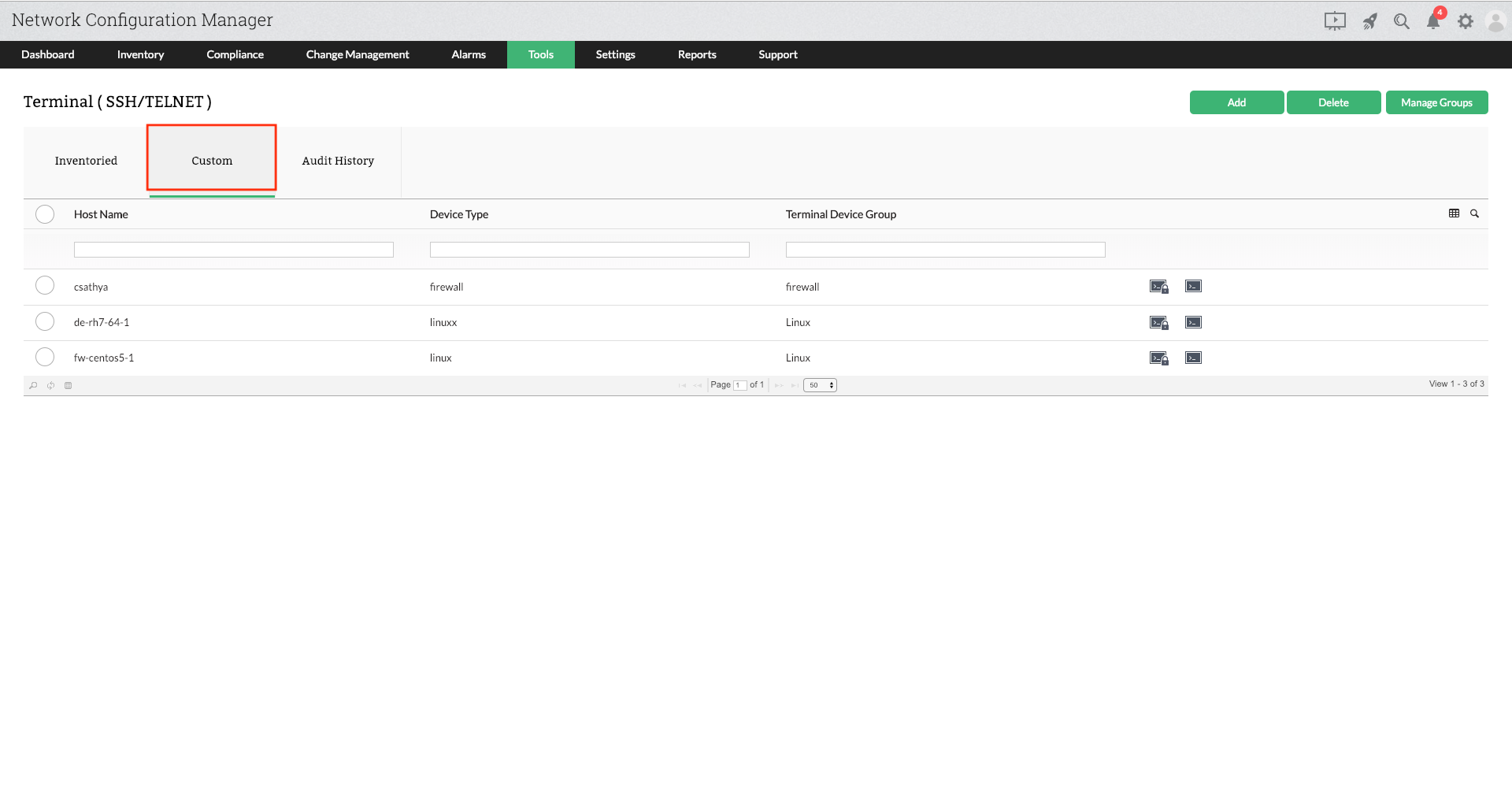Viewport: 1512px width, 790px height.
Task: Click the refresh icon in table footer
Action: tap(50, 385)
